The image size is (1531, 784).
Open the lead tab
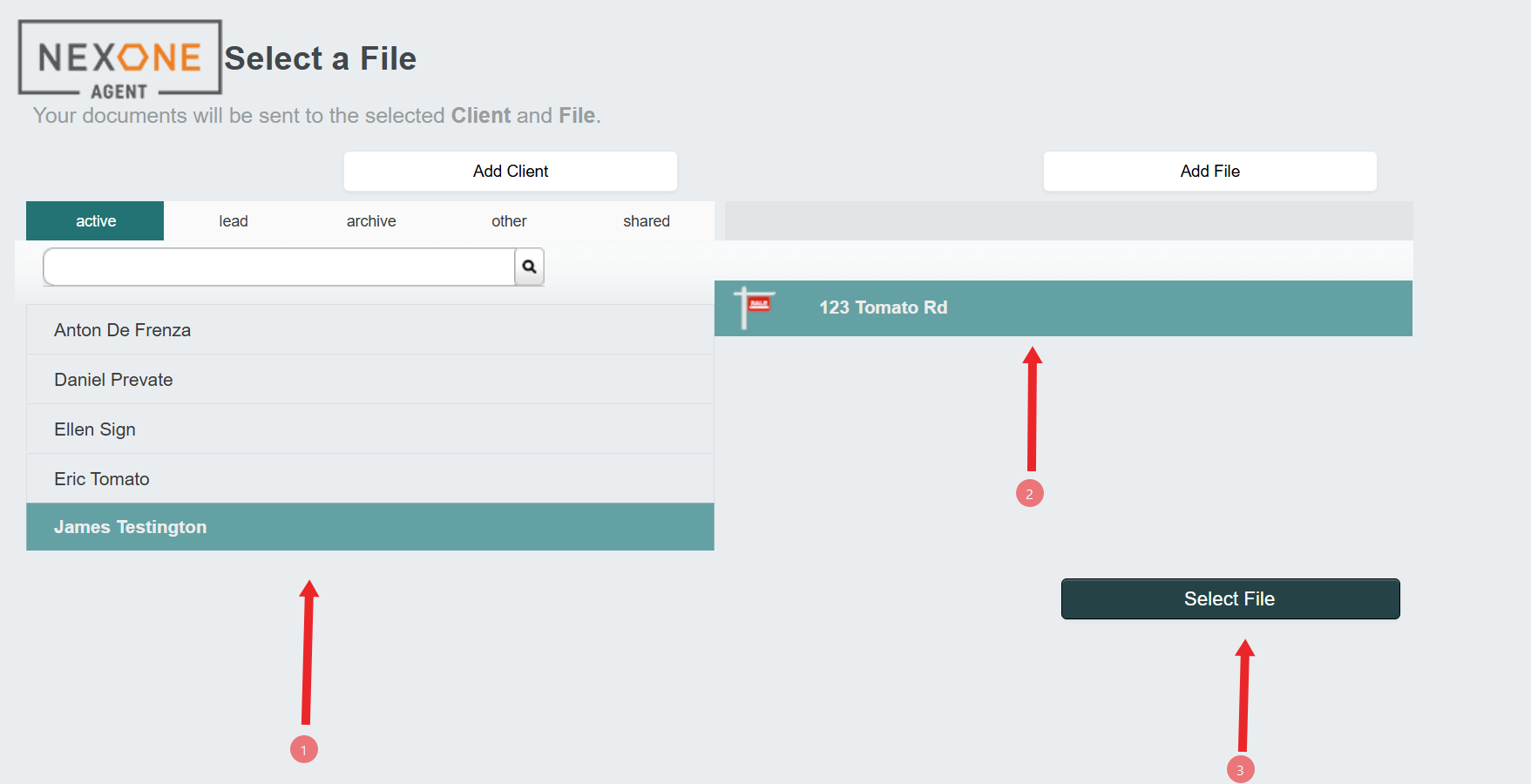pos(234,221)
